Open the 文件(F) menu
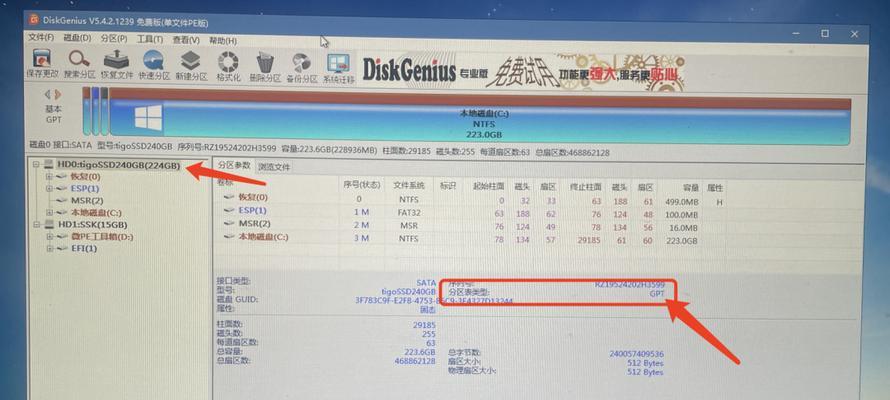The height and width of the screenshot is (400, 890). click(x=41, y=38)
